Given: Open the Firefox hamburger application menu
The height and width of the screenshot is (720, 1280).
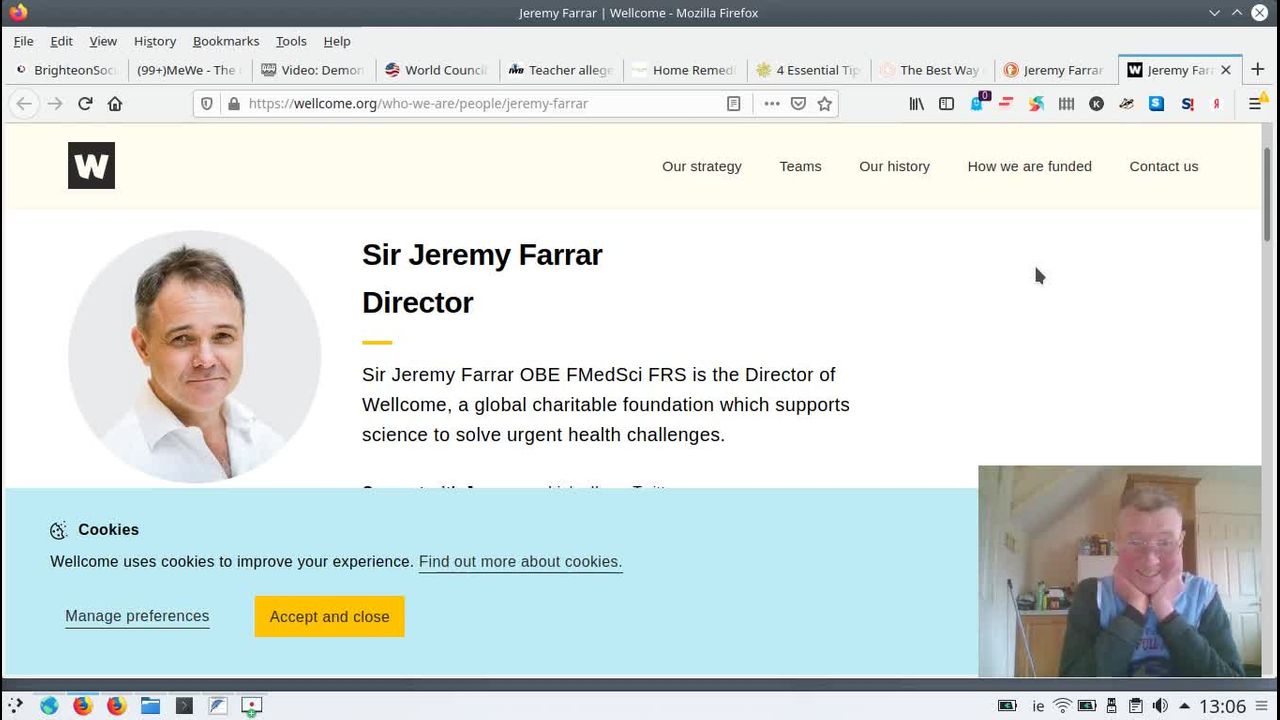Looking at the screenshot, I should [1254, 104].
